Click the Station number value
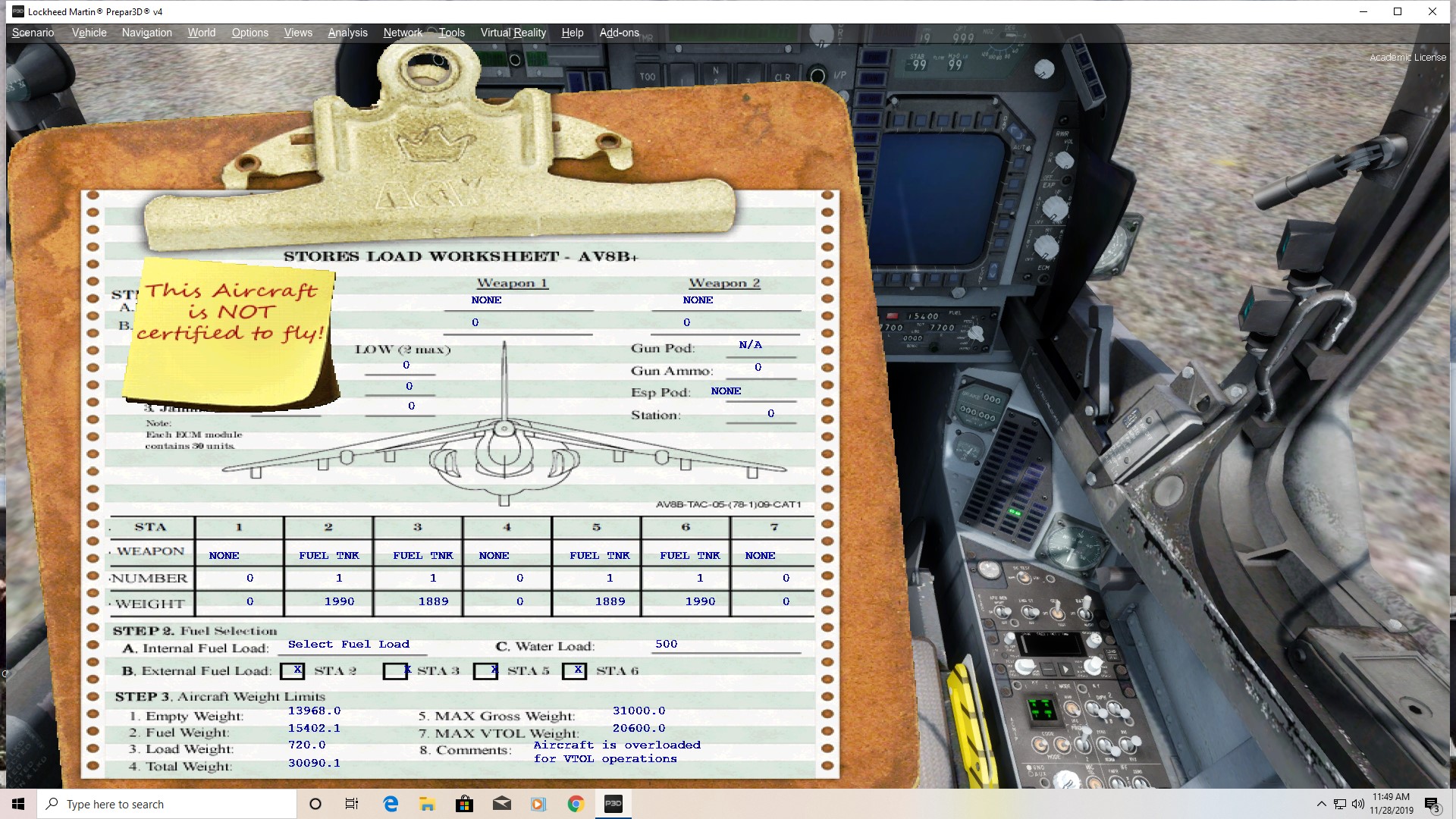The width and height of the screenshot is (1456, 819). [770, 414]
